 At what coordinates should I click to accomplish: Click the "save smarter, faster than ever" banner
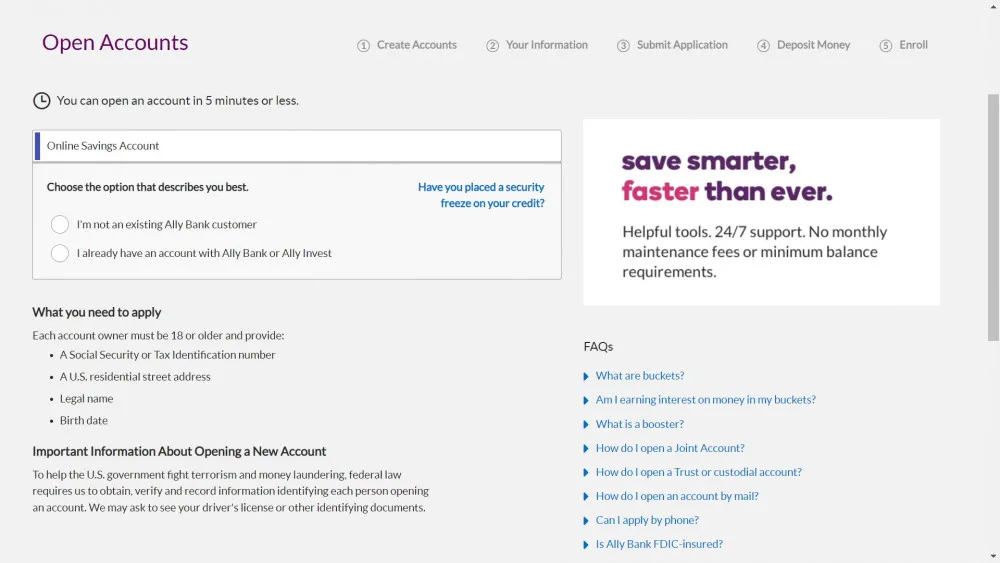point(761,212)
